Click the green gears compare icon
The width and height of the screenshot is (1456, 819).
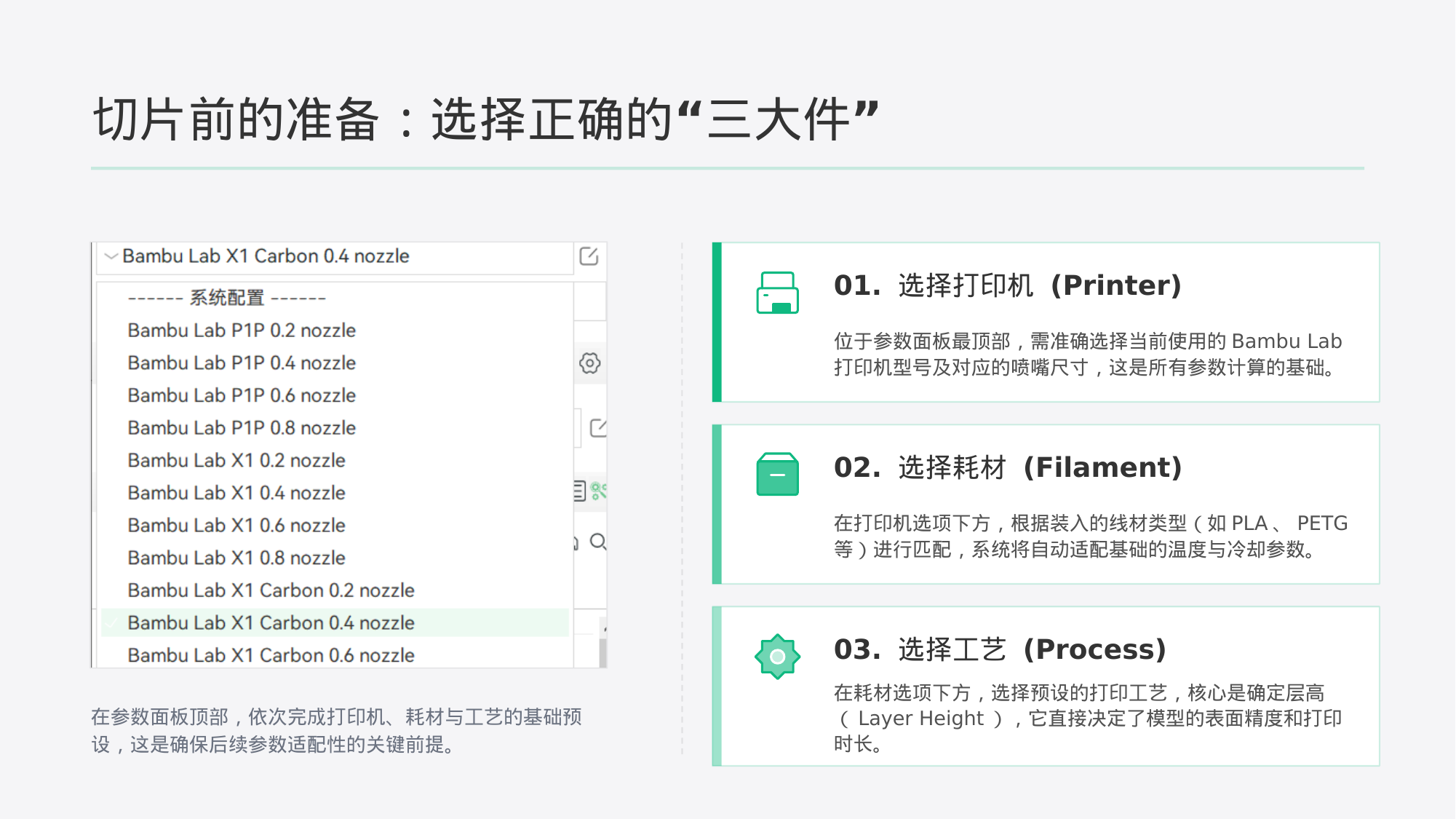(x=599, y=491)
